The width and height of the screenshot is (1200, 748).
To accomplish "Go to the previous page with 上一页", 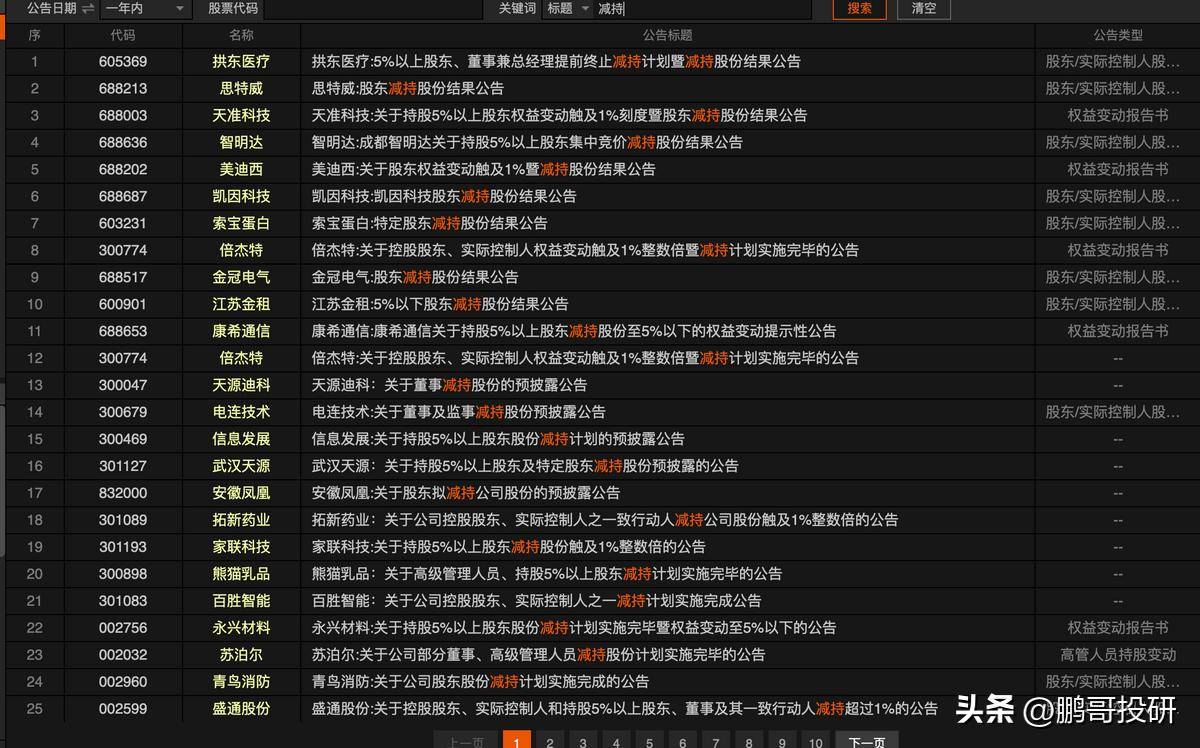I will tap(466, 742).
